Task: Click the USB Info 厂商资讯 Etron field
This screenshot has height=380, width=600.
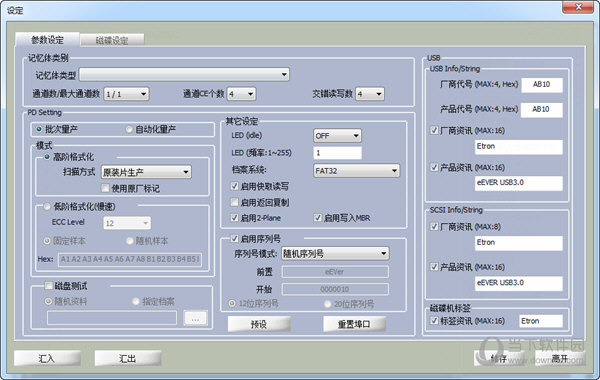Action: (518, 147)
